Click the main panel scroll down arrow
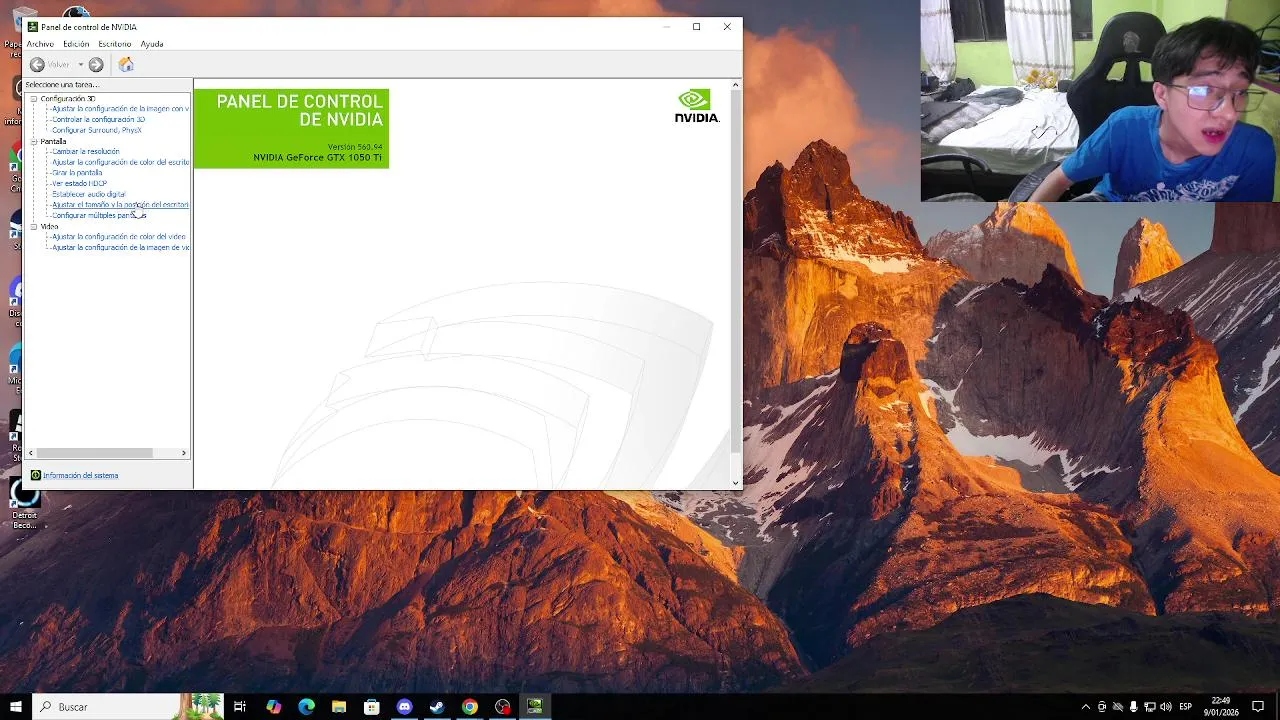The width and height of the screenshot is (1280, 720). 736,483
